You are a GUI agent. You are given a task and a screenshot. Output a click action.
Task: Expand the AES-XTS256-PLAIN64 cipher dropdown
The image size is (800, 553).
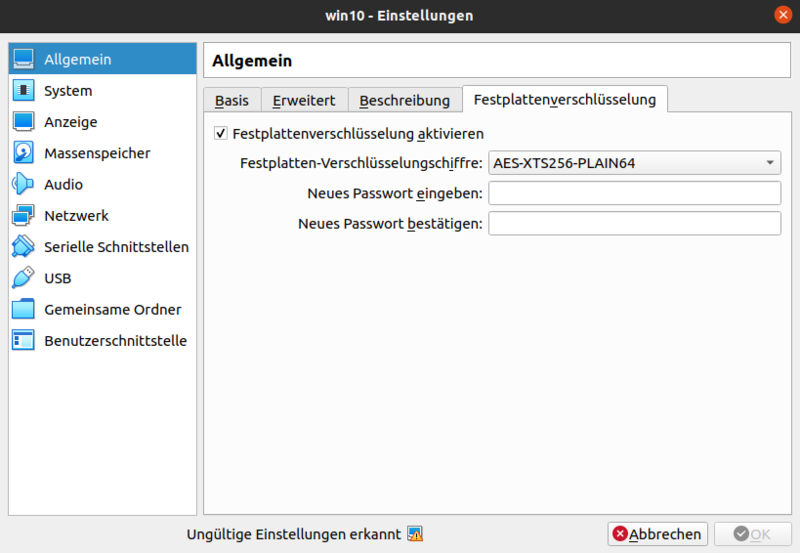click(634, 163)
